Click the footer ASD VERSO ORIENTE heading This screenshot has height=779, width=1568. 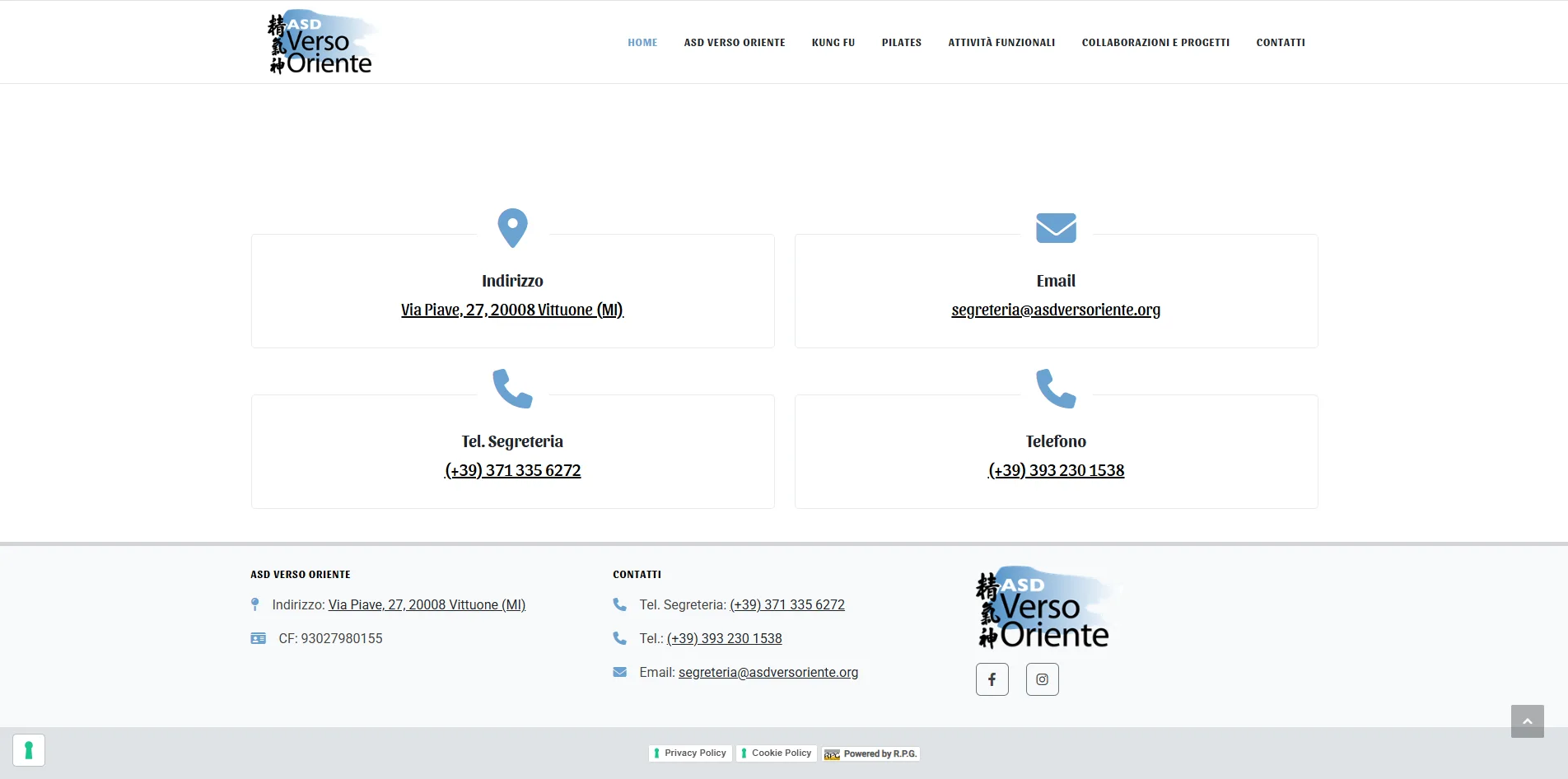301,575
